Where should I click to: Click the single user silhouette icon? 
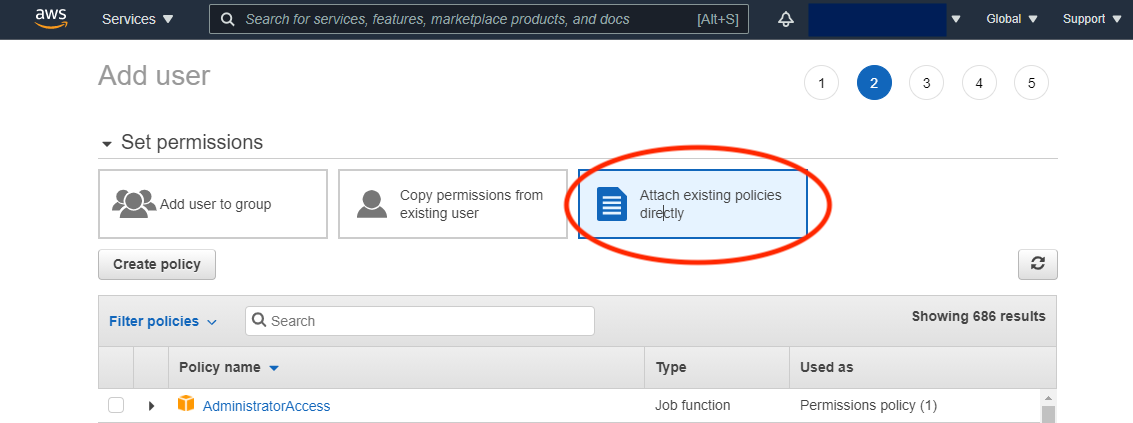[372, 204]
